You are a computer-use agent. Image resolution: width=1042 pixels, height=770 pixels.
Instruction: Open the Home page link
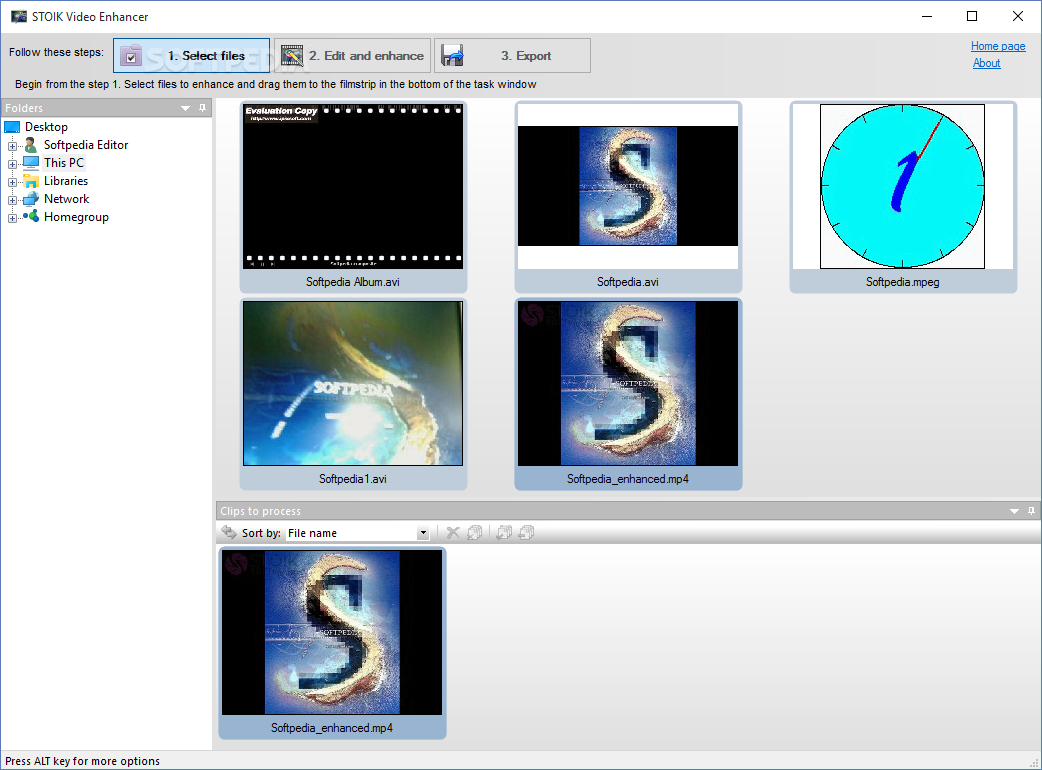click(997, 46)
